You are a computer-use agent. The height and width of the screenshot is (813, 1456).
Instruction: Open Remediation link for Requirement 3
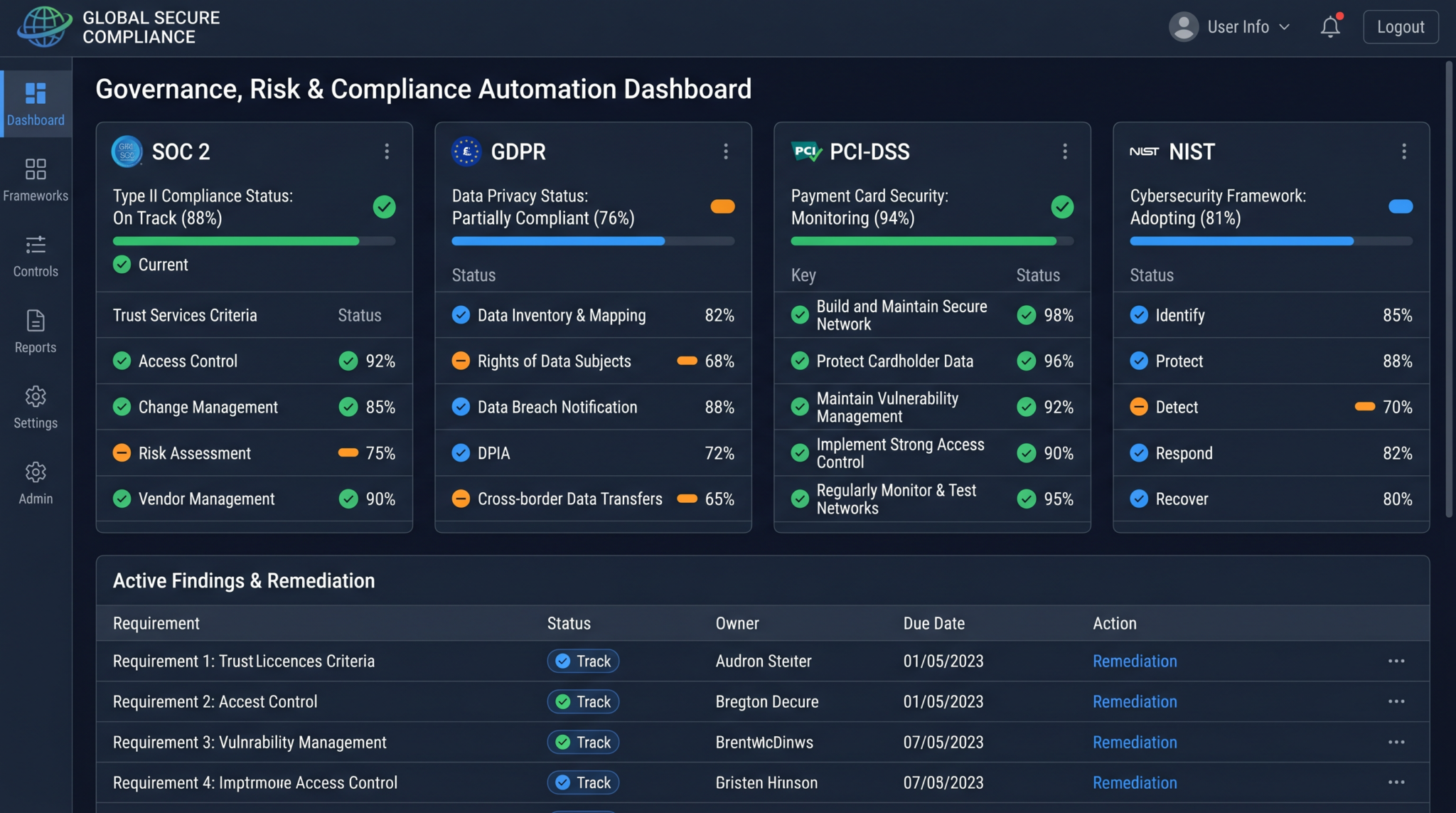1135,743
